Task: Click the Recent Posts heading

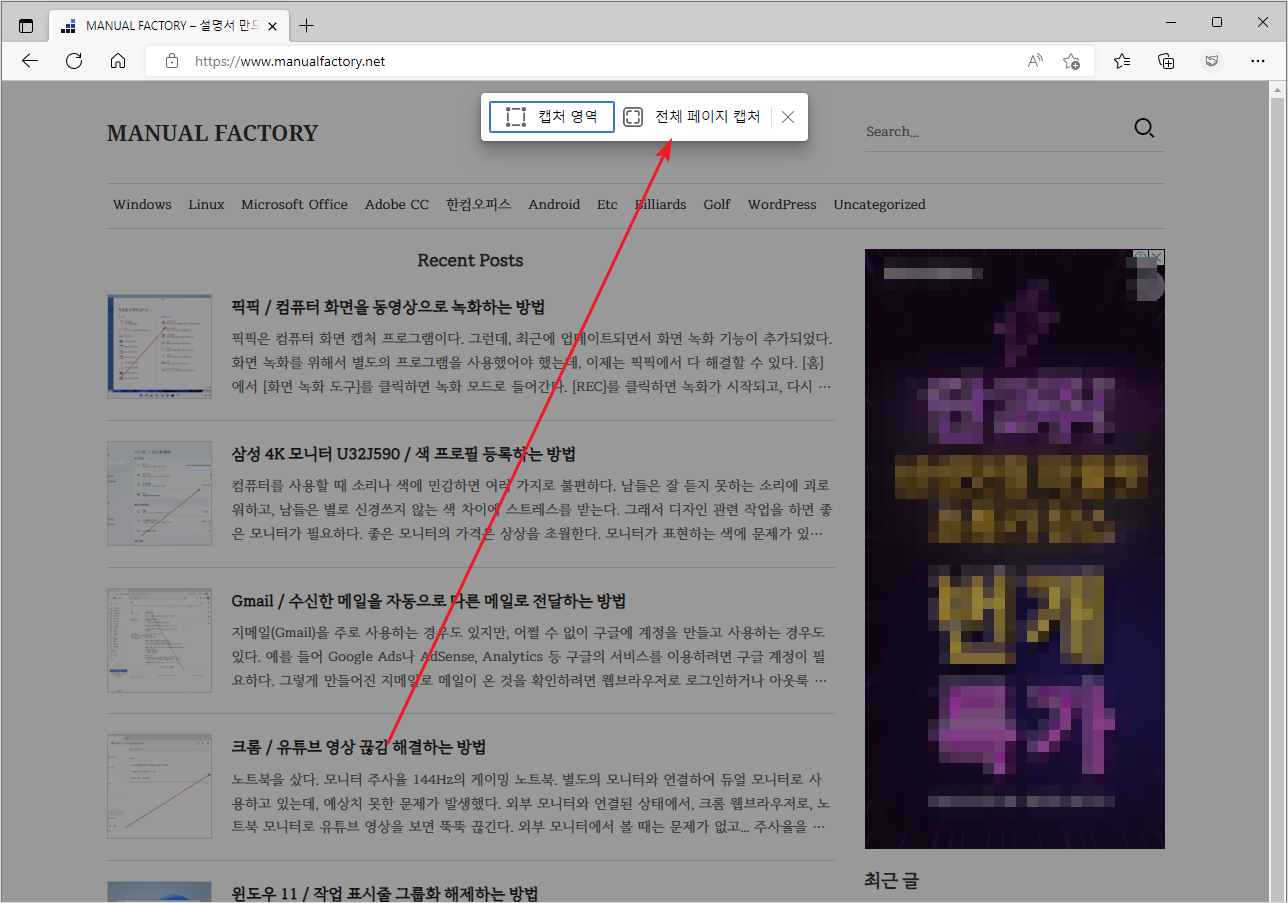Action: (x=470, y=260)
